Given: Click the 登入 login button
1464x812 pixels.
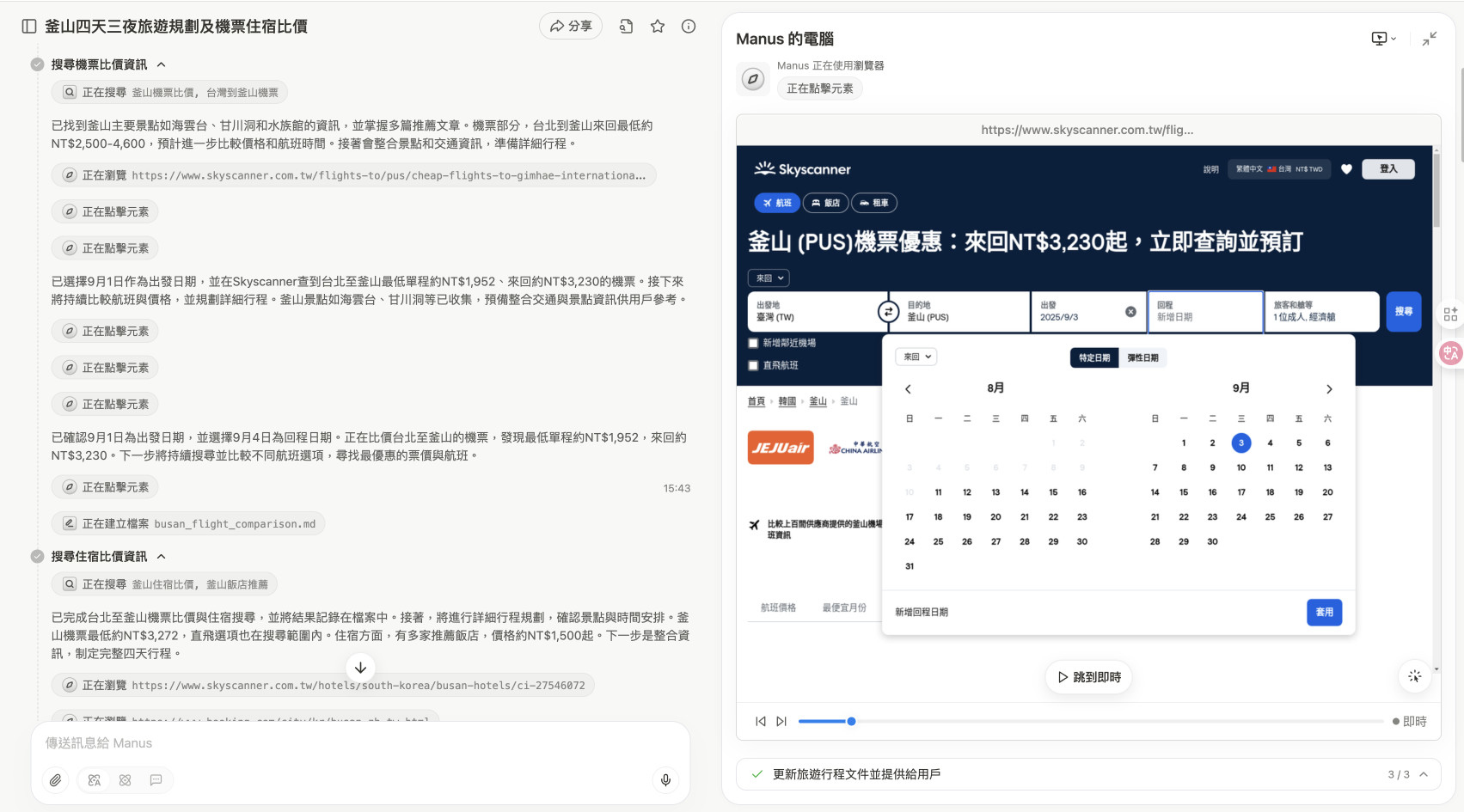Looking at the screenshot, I should 1388,169.
